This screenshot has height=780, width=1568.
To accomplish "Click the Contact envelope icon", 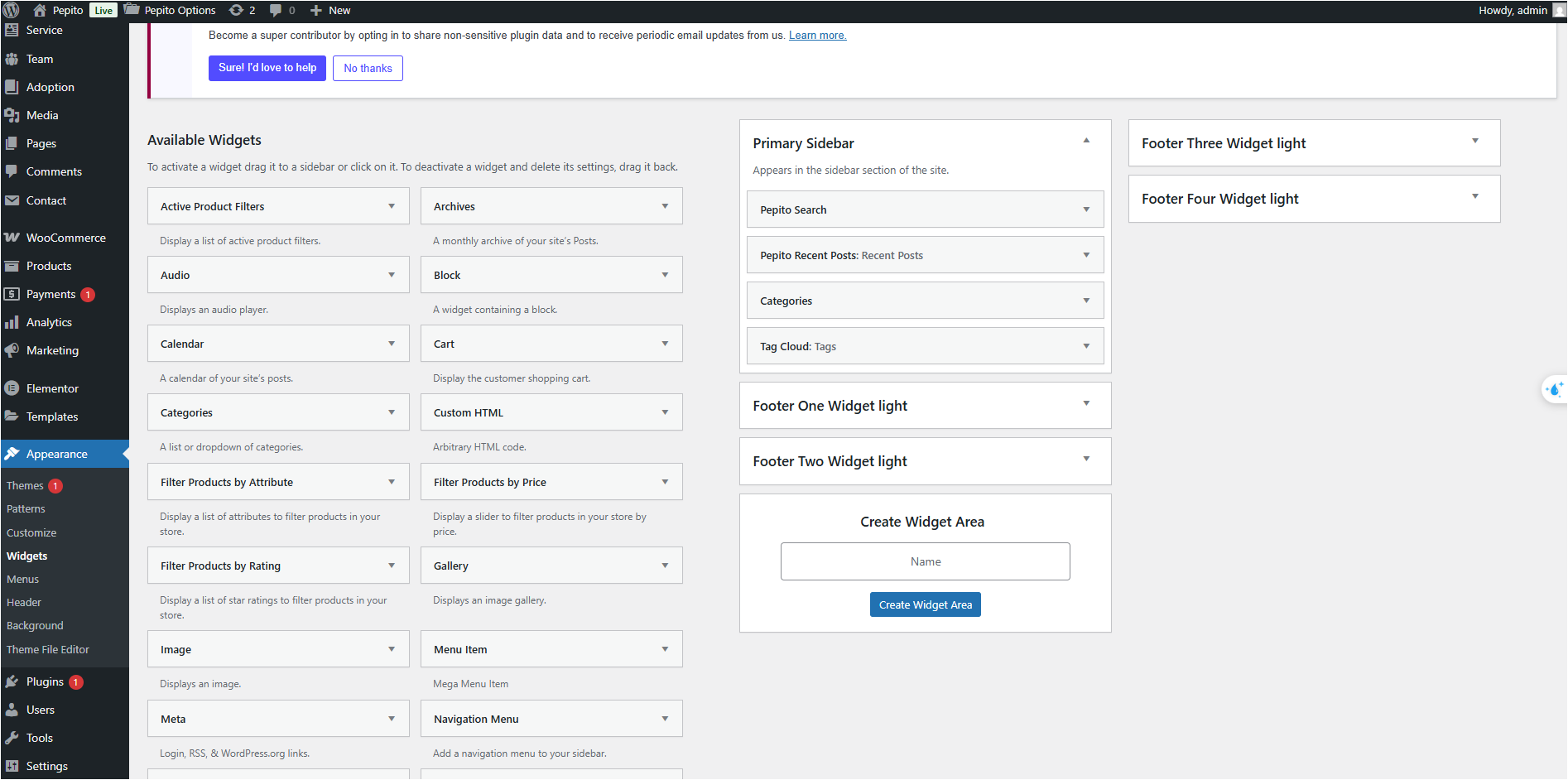I will click(12, 200).
